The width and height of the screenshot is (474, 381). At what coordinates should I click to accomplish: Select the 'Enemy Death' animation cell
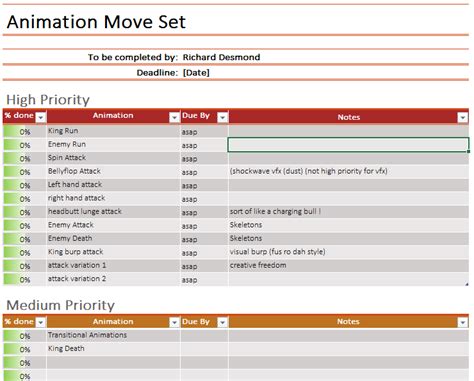[x=113, y=238]
